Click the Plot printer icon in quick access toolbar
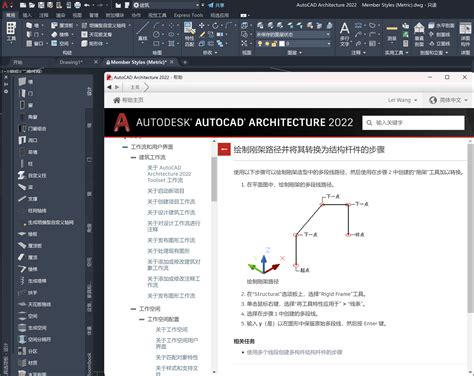 tap(77, 5)
